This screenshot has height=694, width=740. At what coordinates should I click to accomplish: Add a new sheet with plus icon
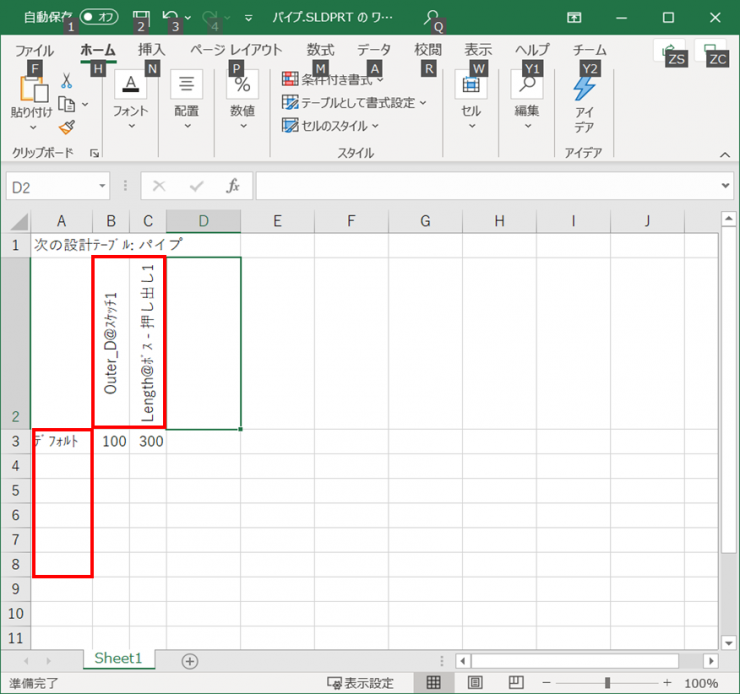coord(190,660)
